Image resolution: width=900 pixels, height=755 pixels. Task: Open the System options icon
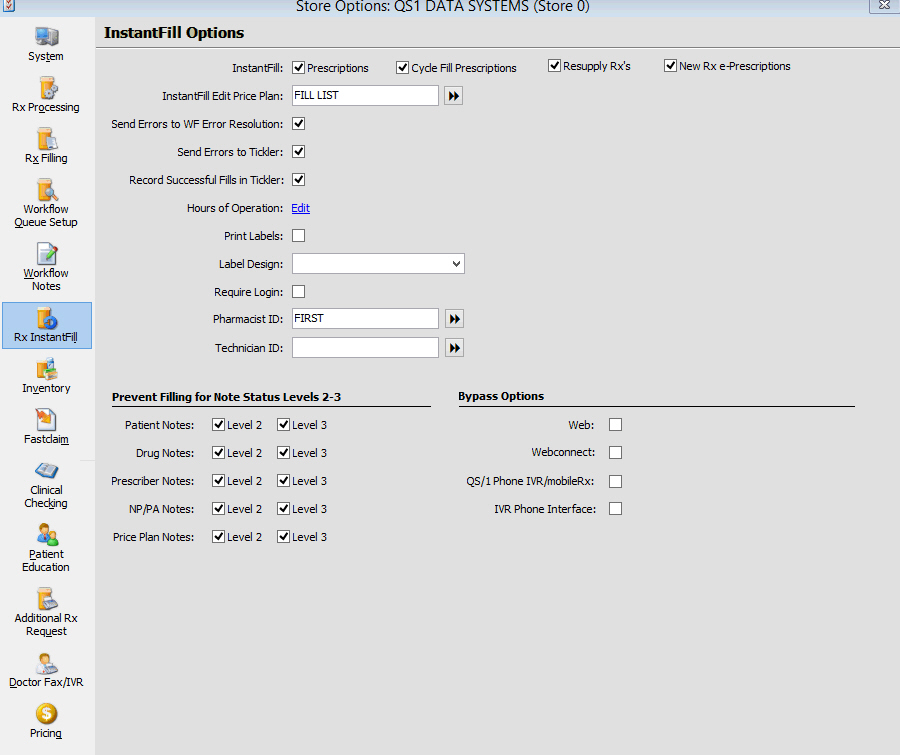click(x=46, y=37)
